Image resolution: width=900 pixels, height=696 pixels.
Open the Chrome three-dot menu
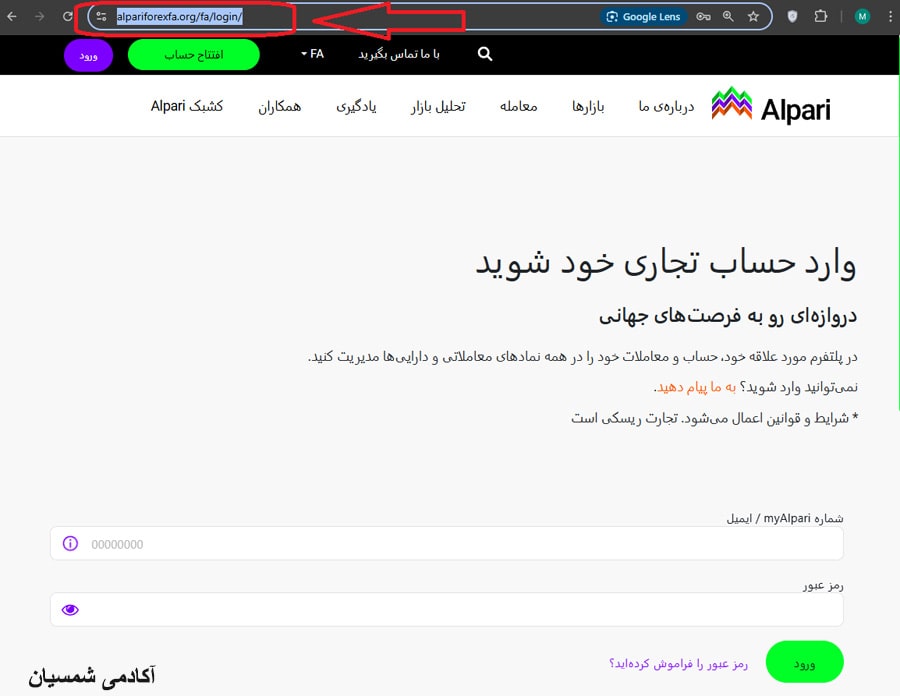coord(890,17)
